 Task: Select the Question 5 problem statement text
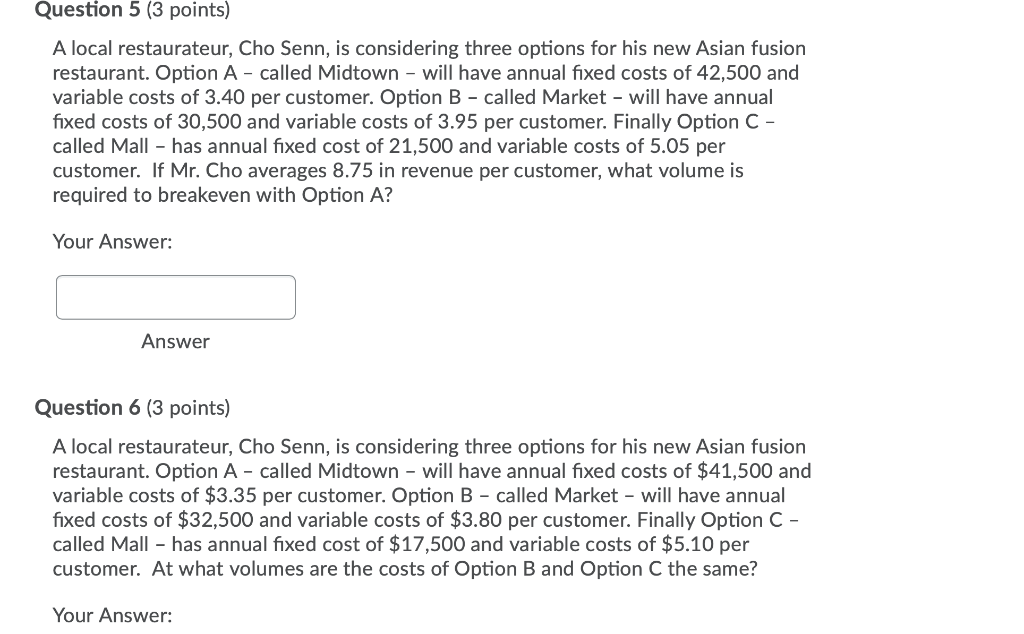pyautogui.click(x=430, y=120)
